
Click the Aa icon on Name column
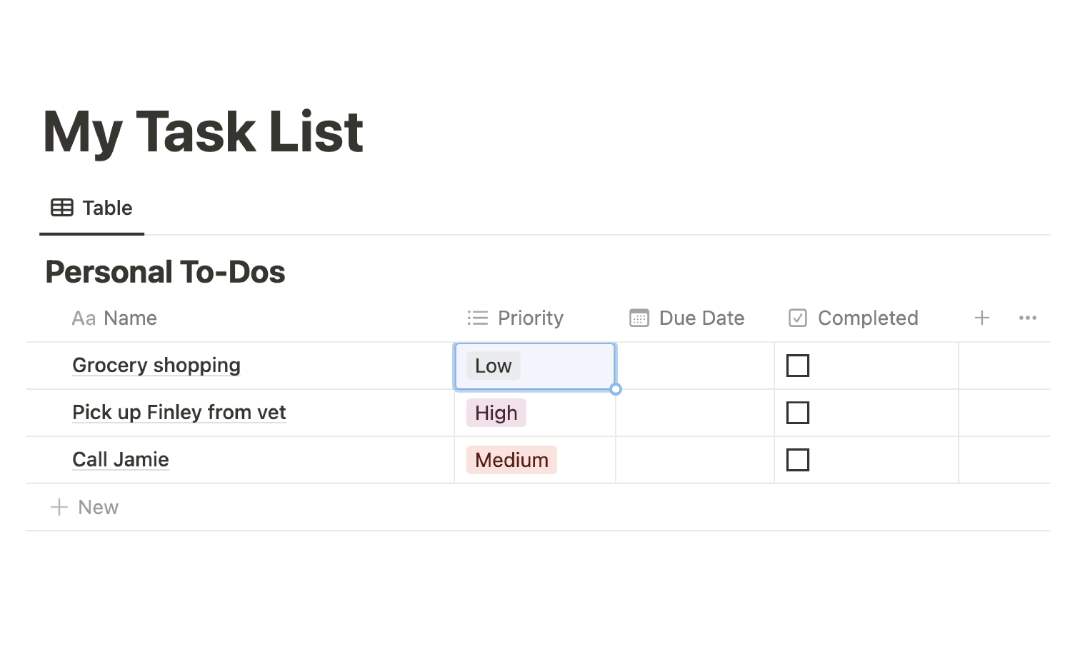83,318
